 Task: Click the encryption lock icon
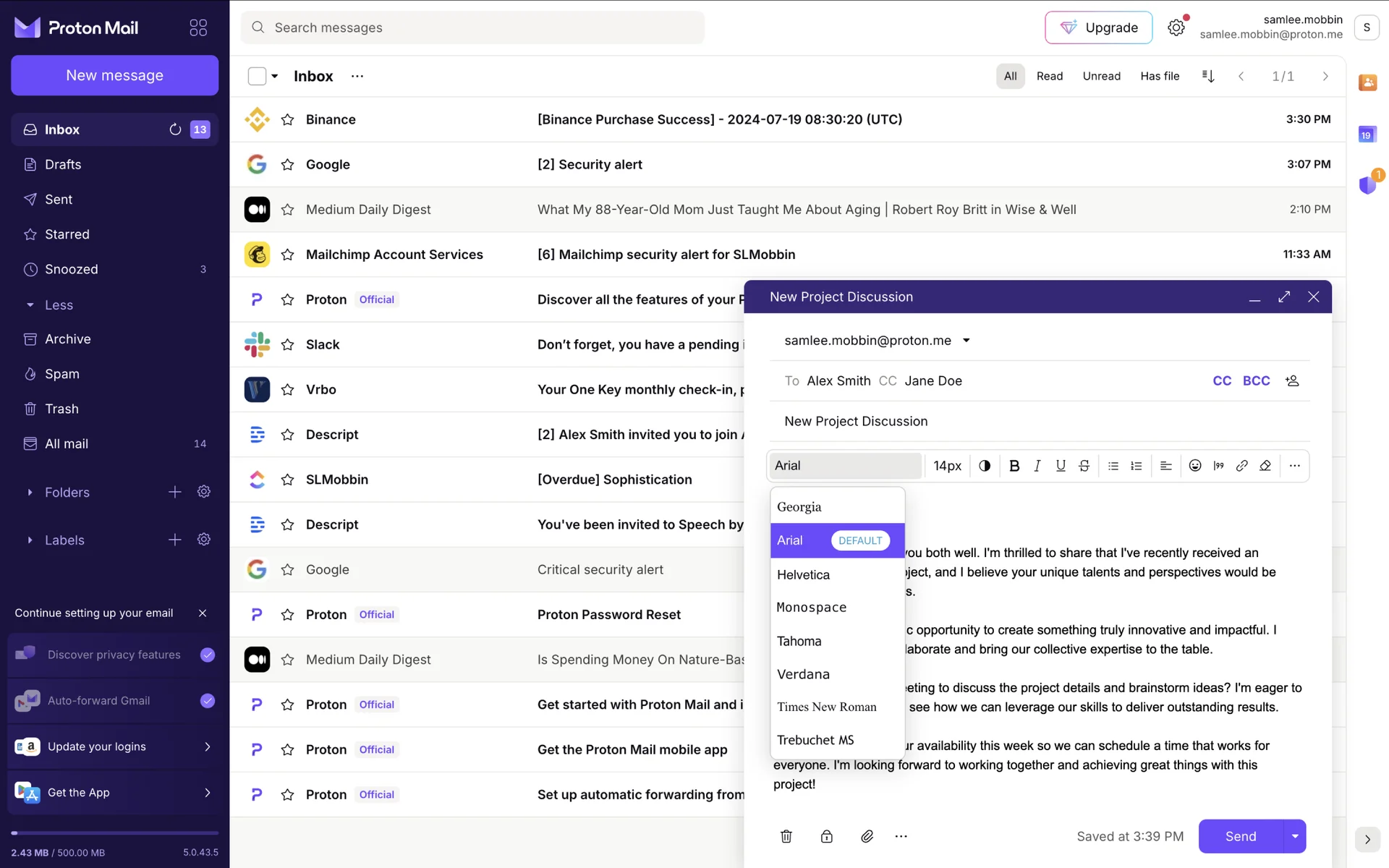pyautogui.click(x=826, y=836)
